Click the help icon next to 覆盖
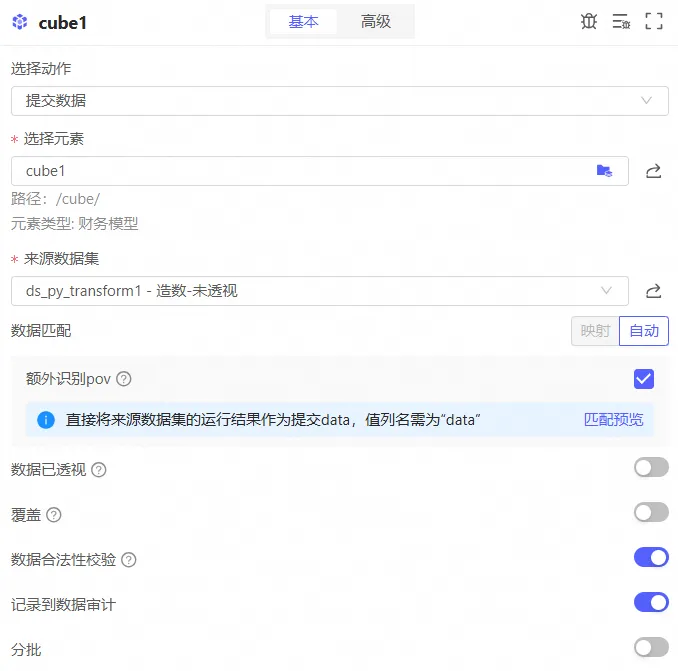678x671 pixels. pyautogui.click(x=54, y=515)
